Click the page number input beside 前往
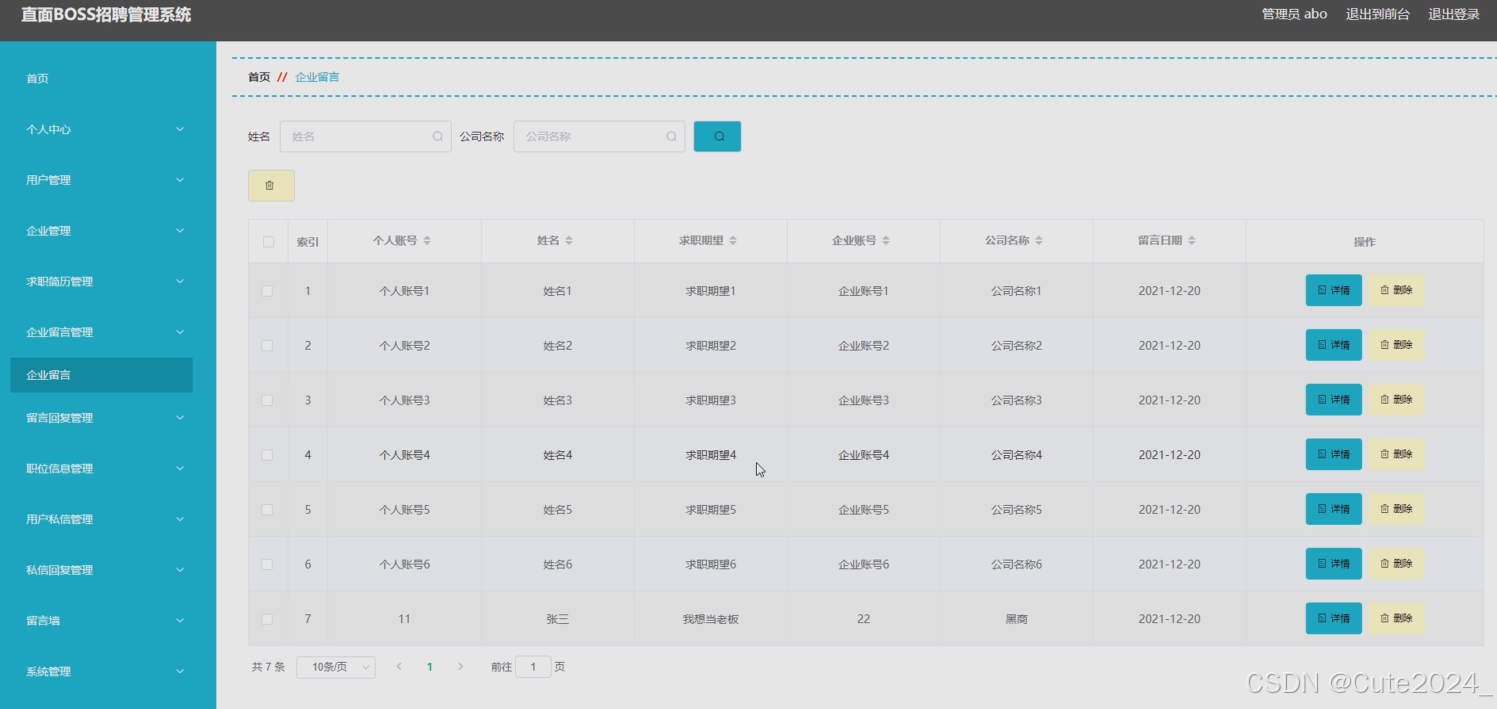The height and width of the screenshot is (709, 1497). click(x=535, y=666)
